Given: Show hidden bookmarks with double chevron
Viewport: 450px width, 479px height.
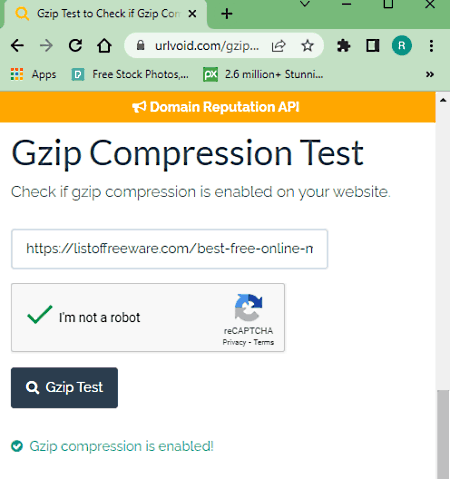Looking at the screenshot, I should 430,74.
